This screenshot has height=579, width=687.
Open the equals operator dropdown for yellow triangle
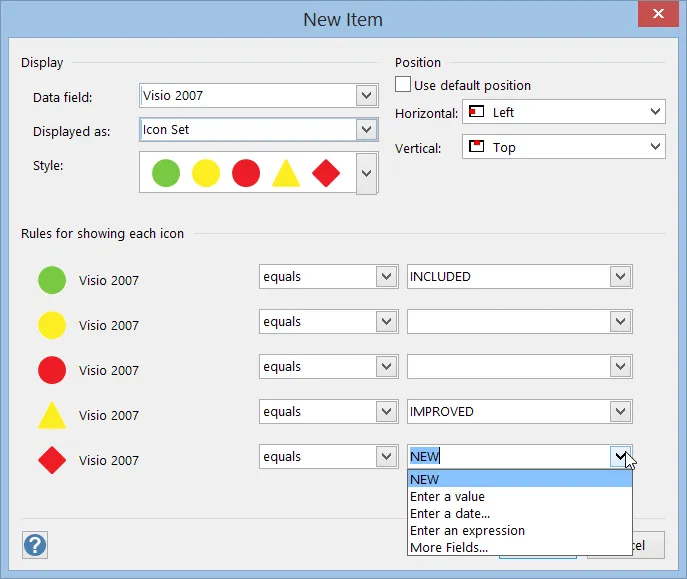(x=386, y=411)
